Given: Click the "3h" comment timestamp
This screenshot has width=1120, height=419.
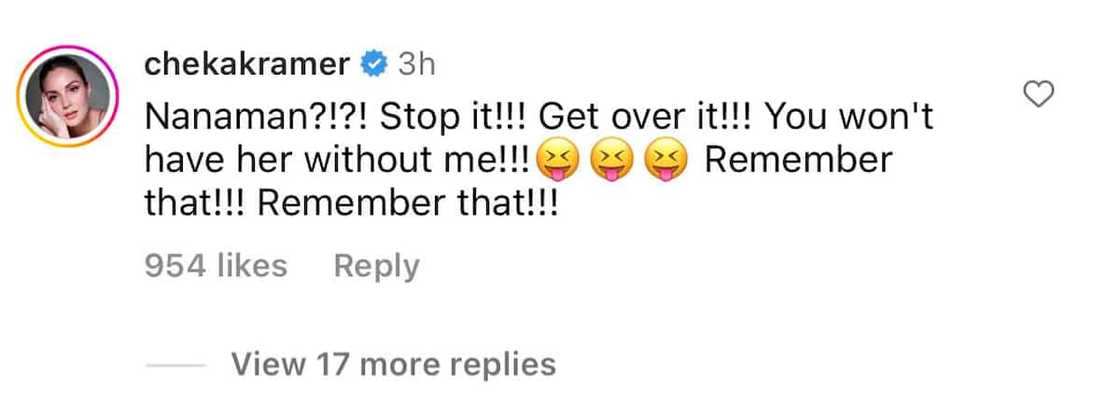Looking at the screenshot, I should click(x=413, y=65).
